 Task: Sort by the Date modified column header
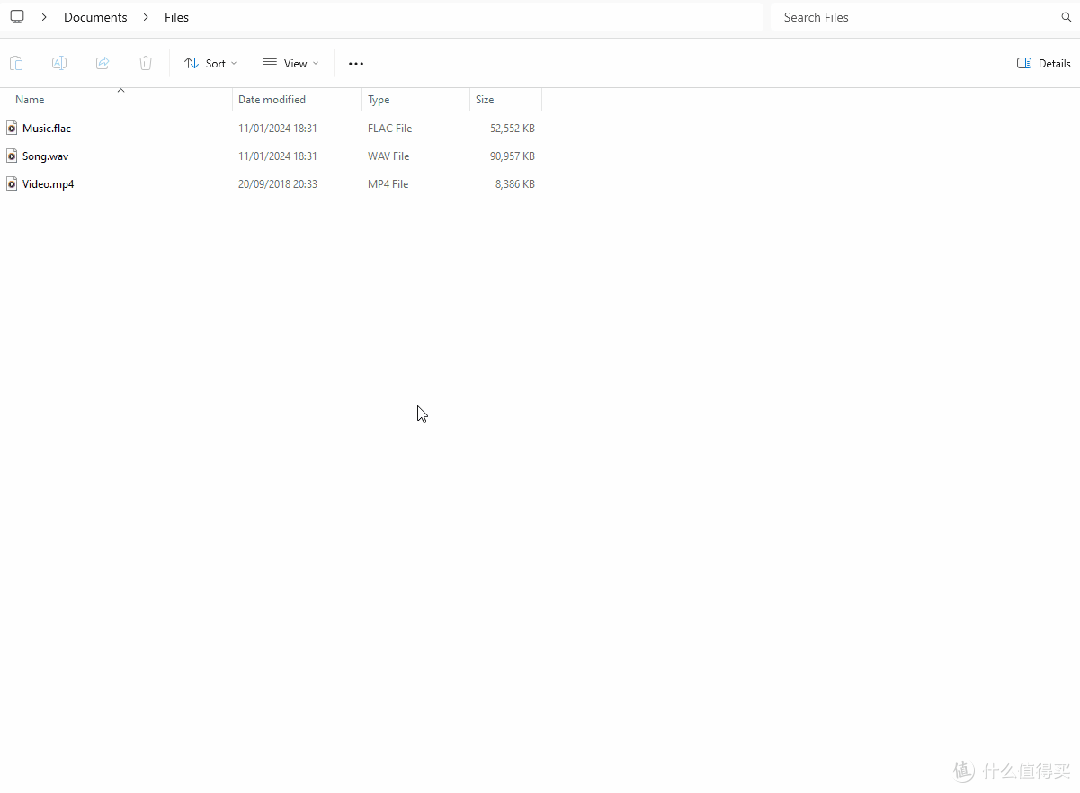click(297, 99)
